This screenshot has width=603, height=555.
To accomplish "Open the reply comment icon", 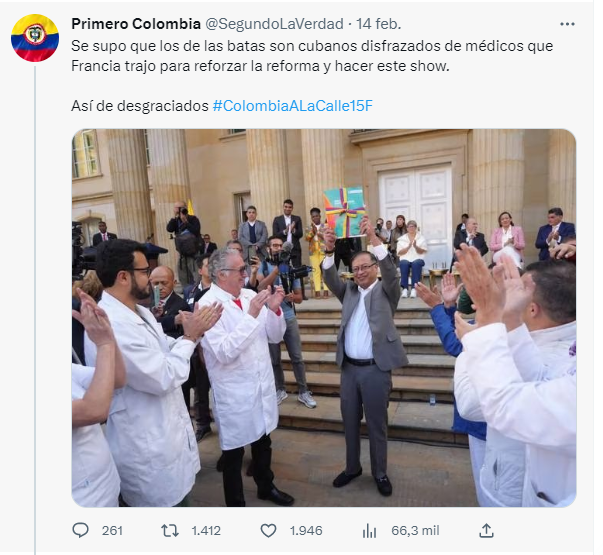I will (80, 530).
